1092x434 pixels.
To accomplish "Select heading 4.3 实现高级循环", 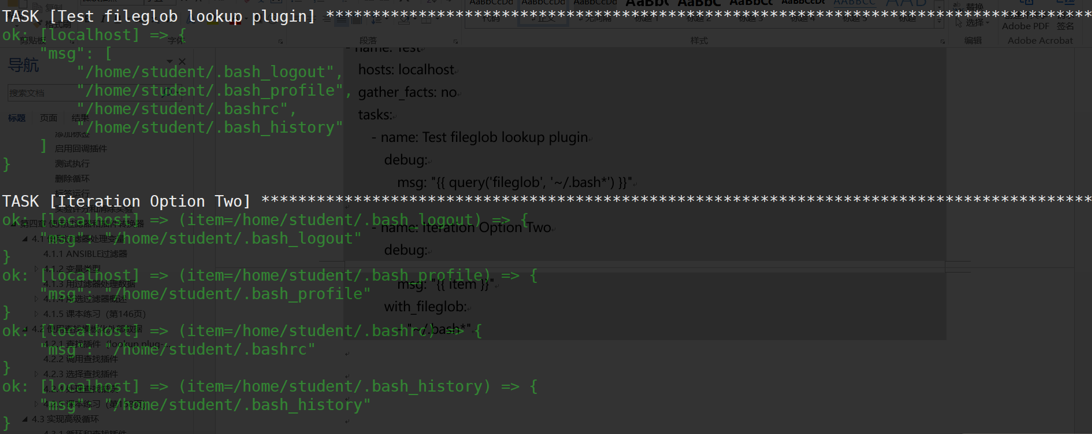I will [x=65, y=419].
